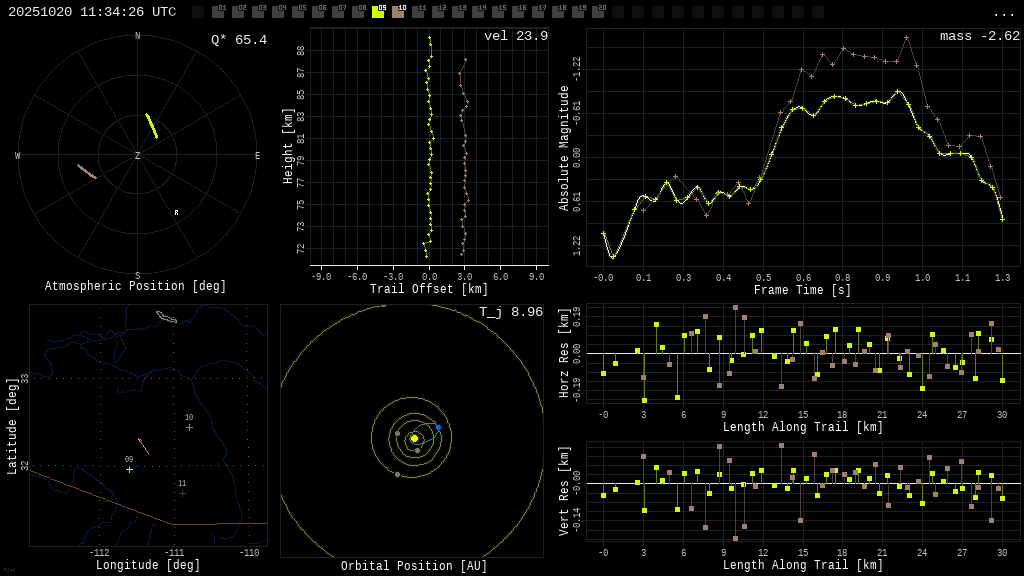Click station 09 cross marker on map
This screenshot has width=1024, height=576.
click(129, 470)
